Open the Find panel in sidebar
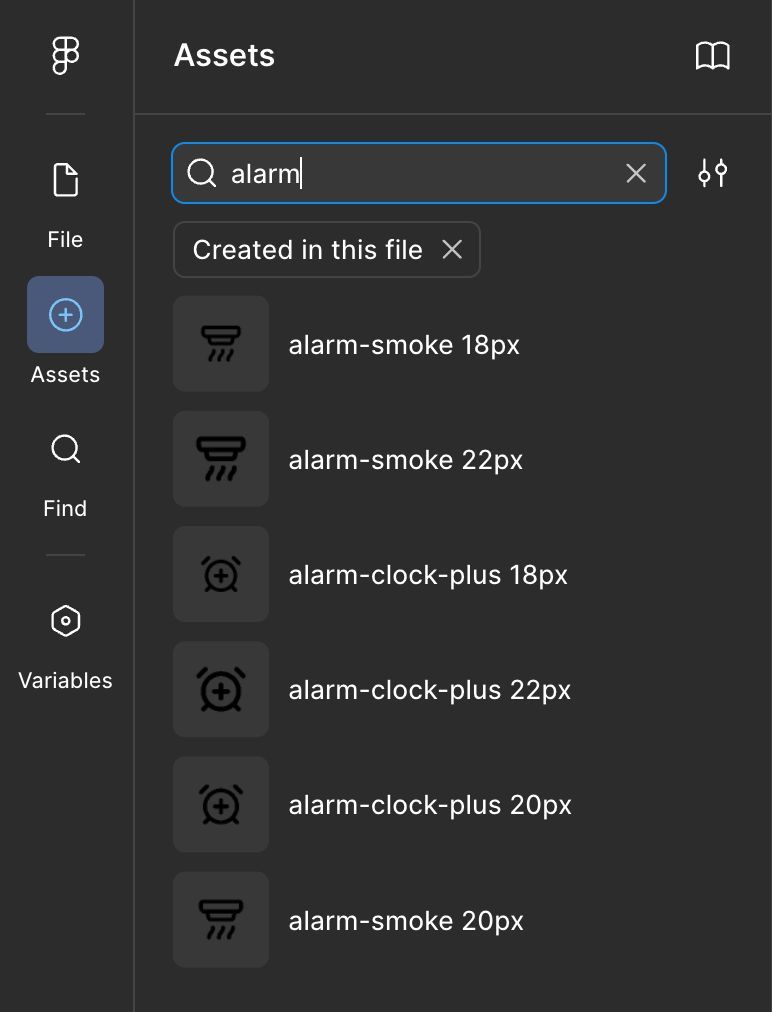 (65, 476)
